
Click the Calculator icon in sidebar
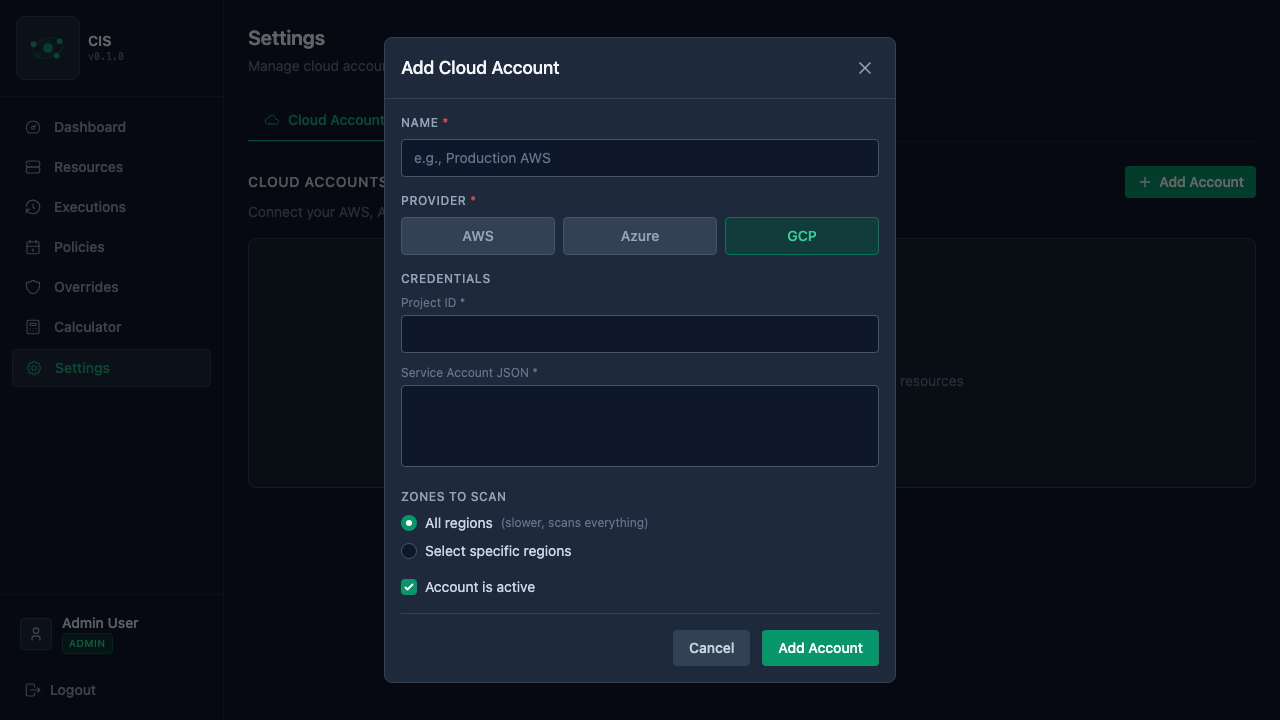[33, 327]
